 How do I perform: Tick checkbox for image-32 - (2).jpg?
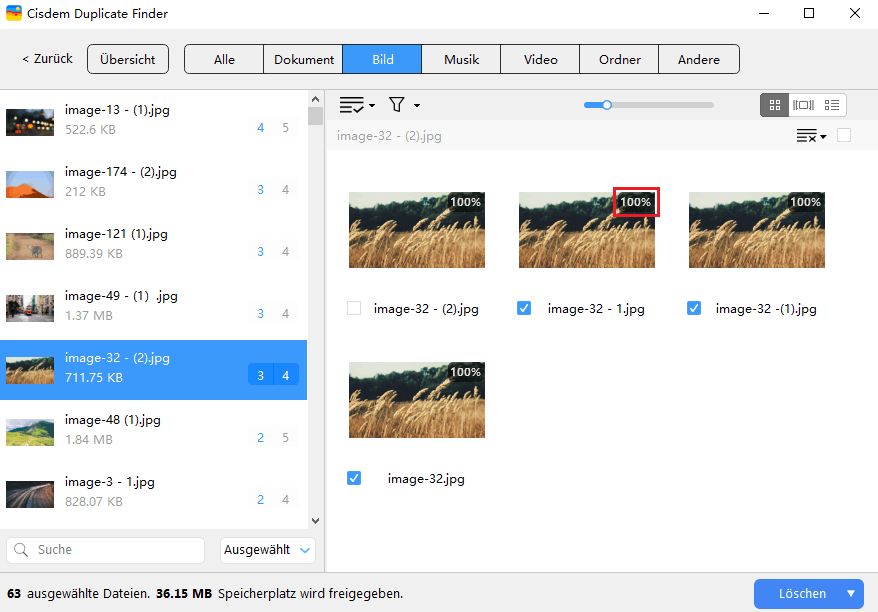coord(354,308)
